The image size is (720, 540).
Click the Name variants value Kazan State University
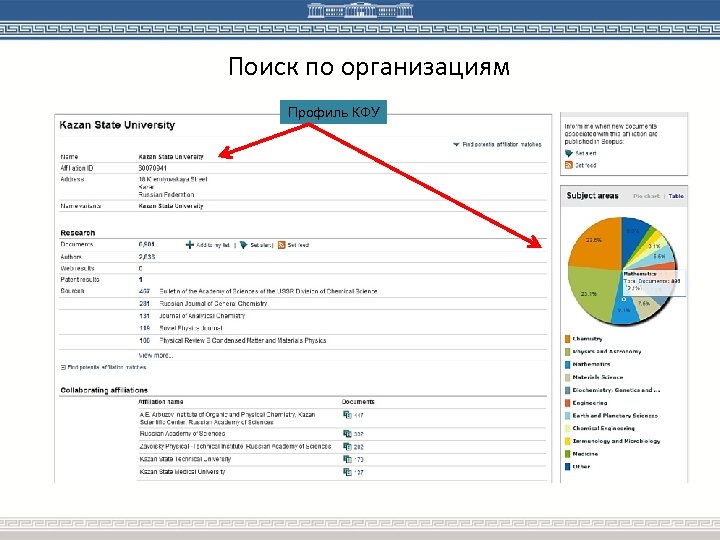[x=171, y=206]
